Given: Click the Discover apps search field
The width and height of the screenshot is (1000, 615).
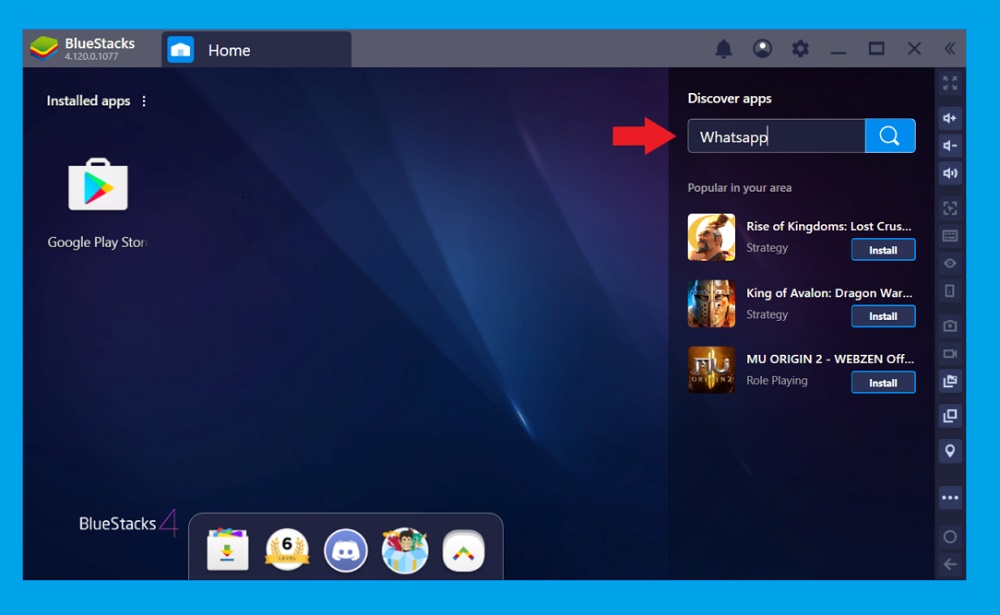Looking at the screenshot, I should pyautogui.click(x=776, y=136).
